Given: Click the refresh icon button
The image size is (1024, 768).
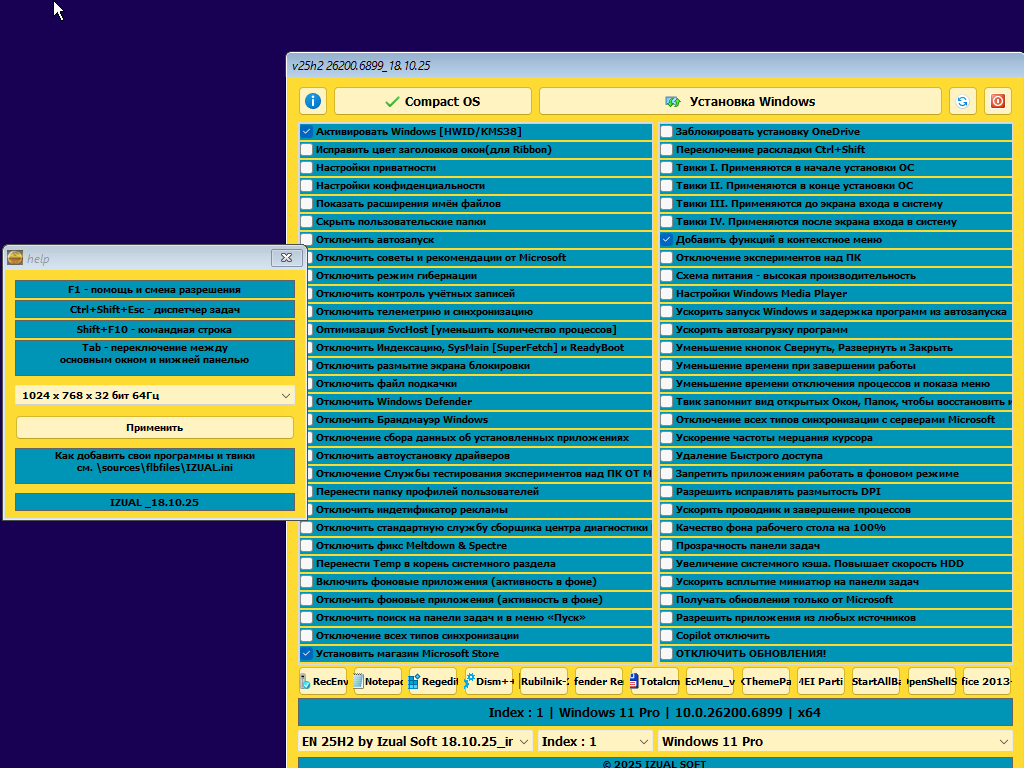Looking at the screenshot, I should point(962,101).
